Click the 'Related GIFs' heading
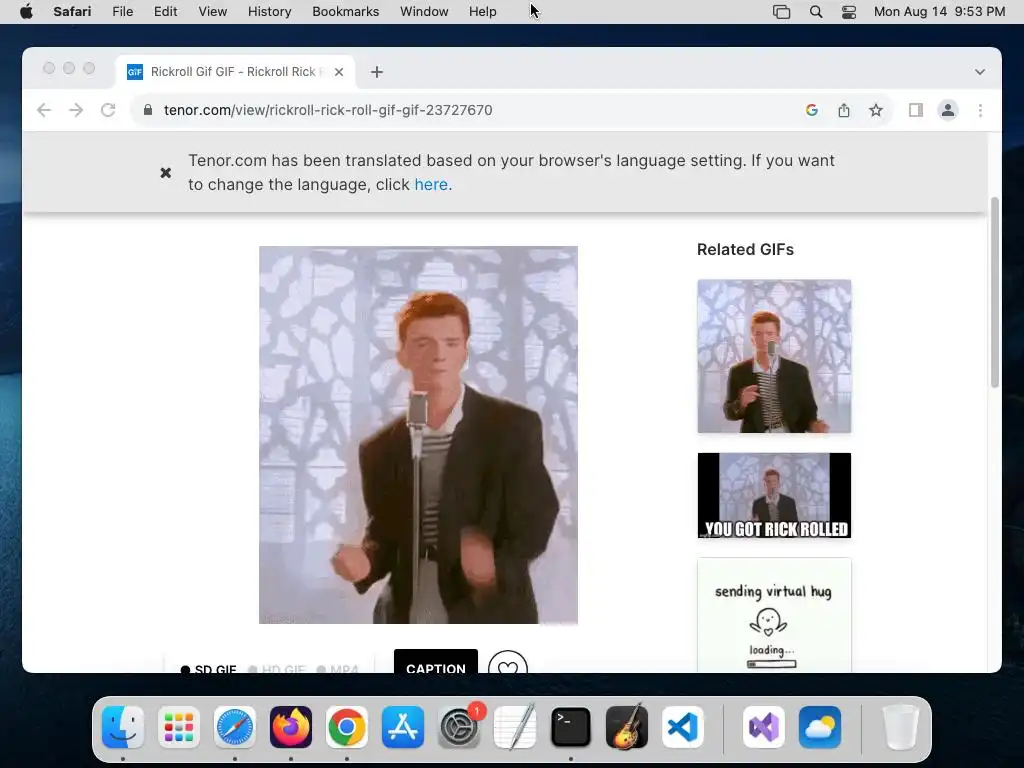 (745, 249)
